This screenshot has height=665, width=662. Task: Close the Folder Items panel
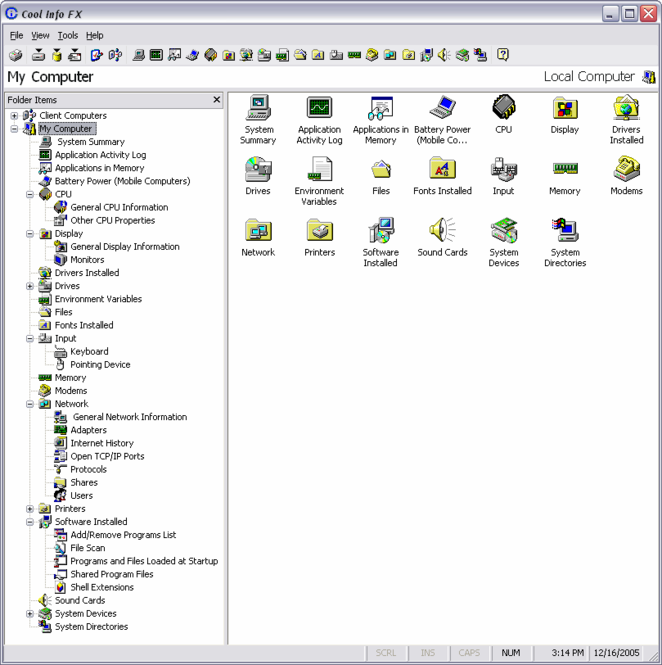click(217, 100)
